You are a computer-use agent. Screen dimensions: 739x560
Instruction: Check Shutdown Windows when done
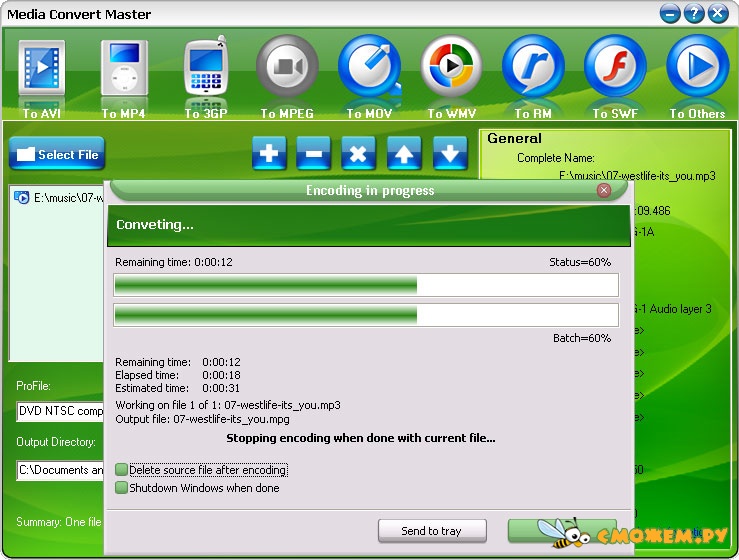(122, 487)
